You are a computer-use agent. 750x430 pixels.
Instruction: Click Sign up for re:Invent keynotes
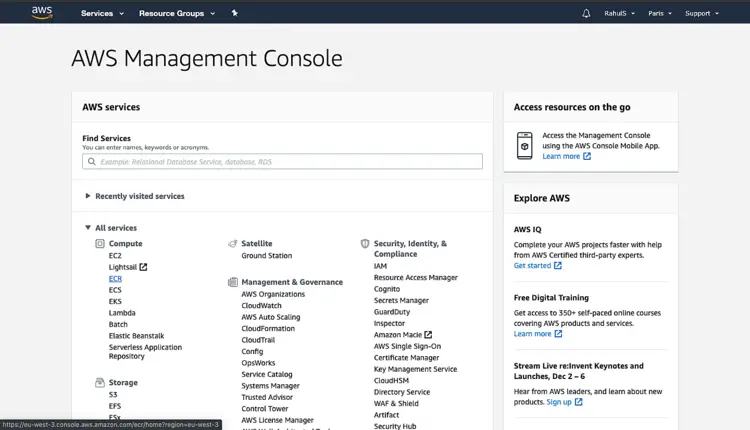(559, 402)
